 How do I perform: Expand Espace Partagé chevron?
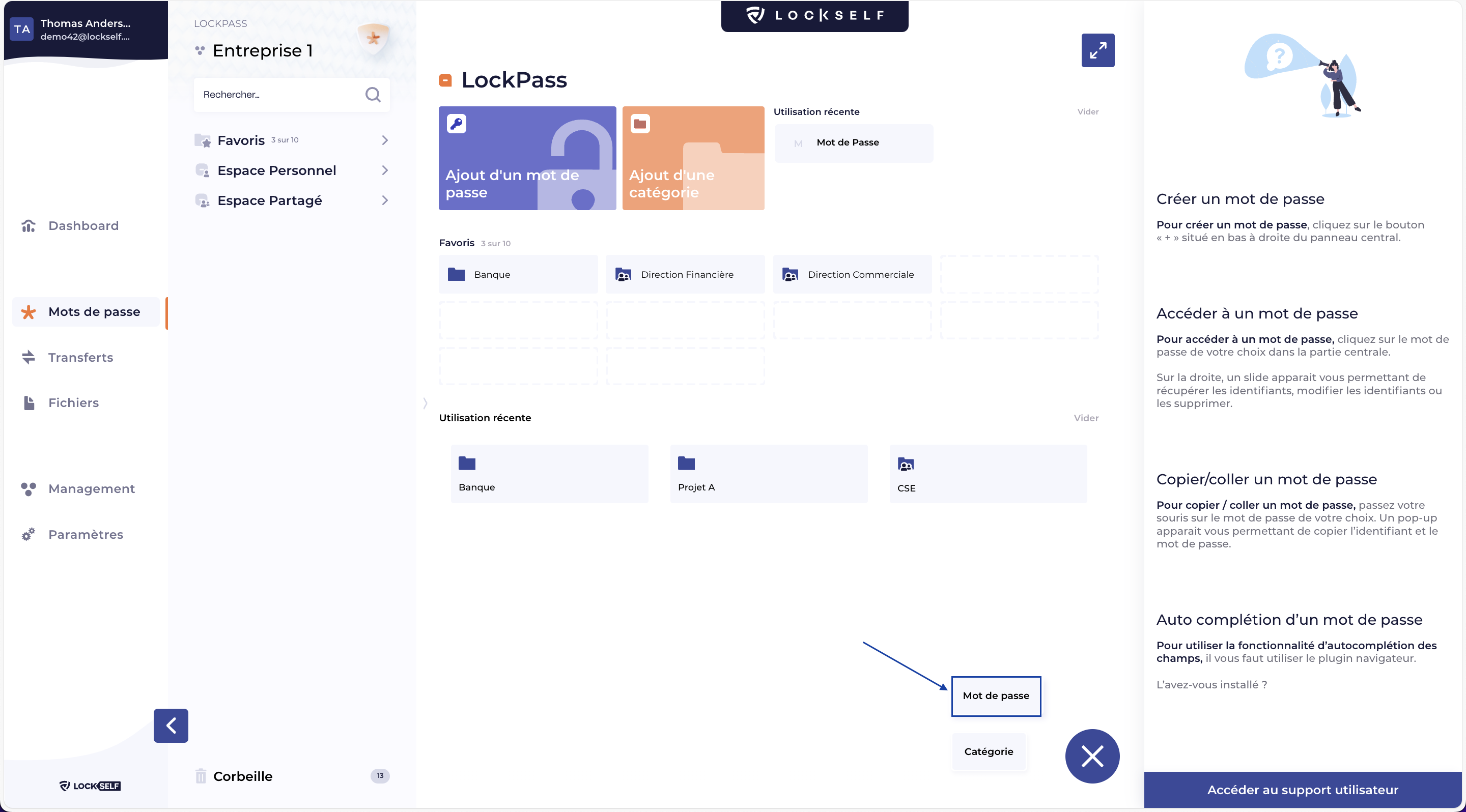pos(385,200)
